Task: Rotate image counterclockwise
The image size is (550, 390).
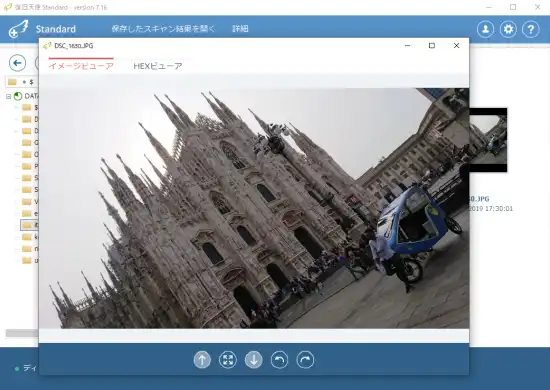Action: 280,360
